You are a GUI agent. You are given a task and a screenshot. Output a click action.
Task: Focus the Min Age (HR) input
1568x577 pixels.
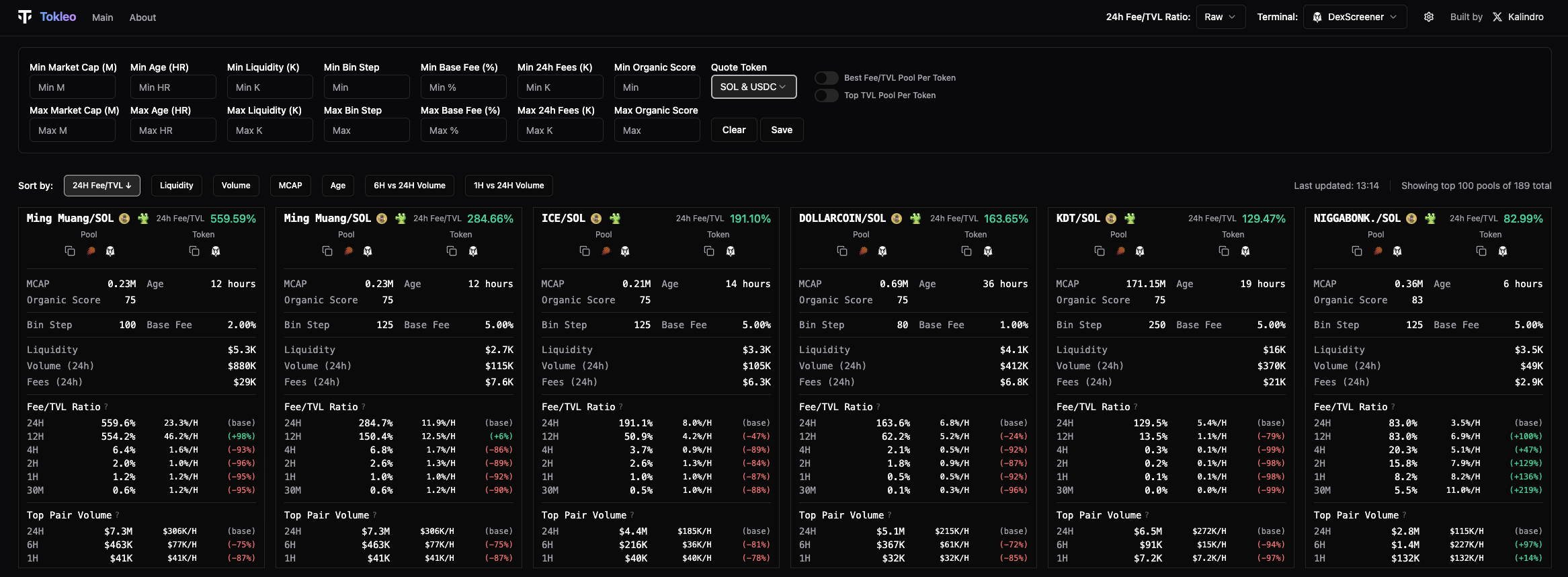[x=173, y=87]
